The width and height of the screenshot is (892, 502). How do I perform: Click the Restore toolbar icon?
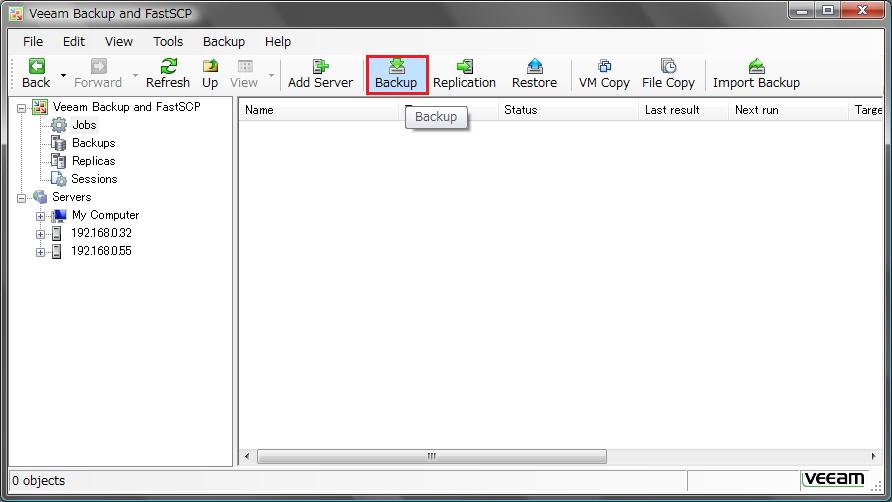click(x=535, y=66)
